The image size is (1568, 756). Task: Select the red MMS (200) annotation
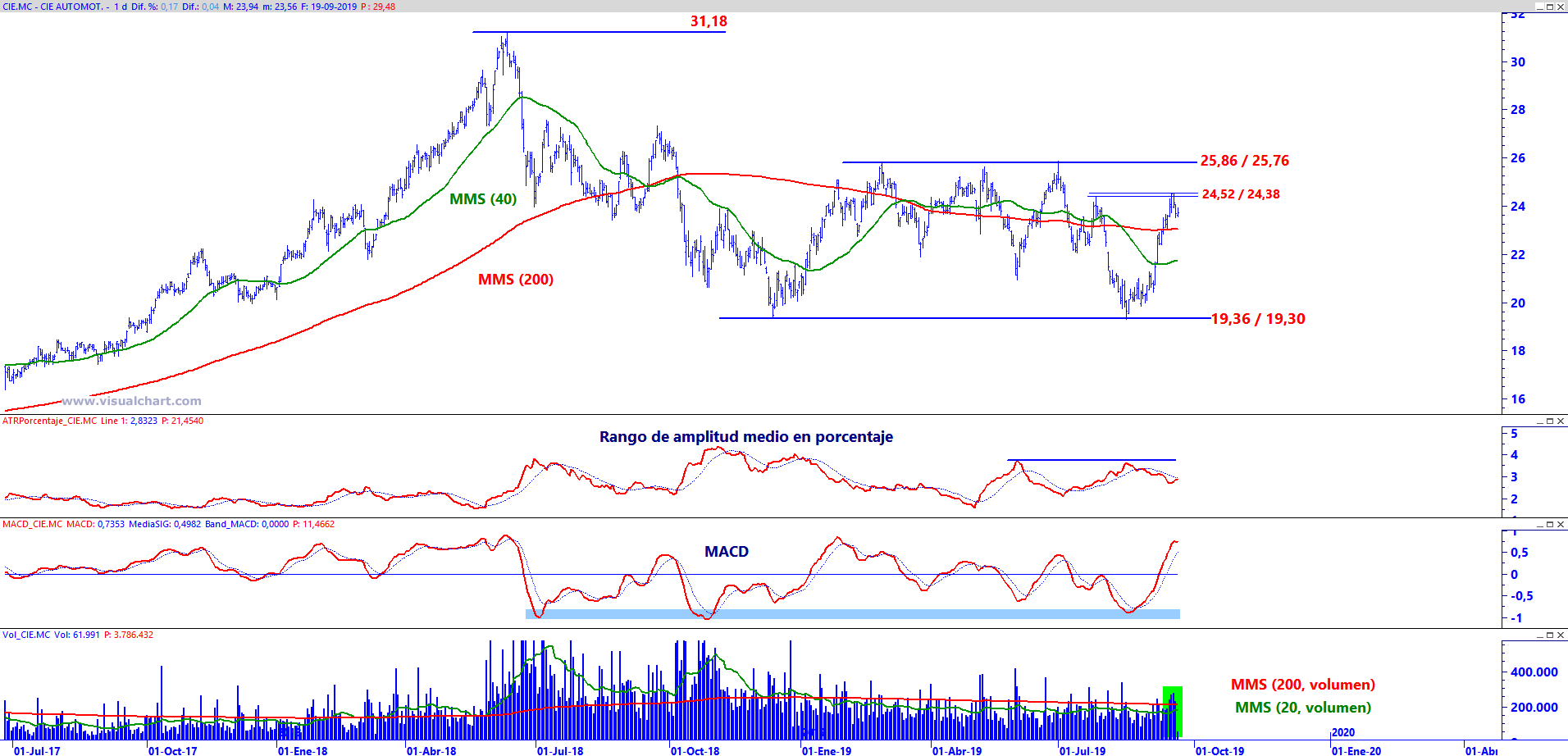[x=516, y=280]
